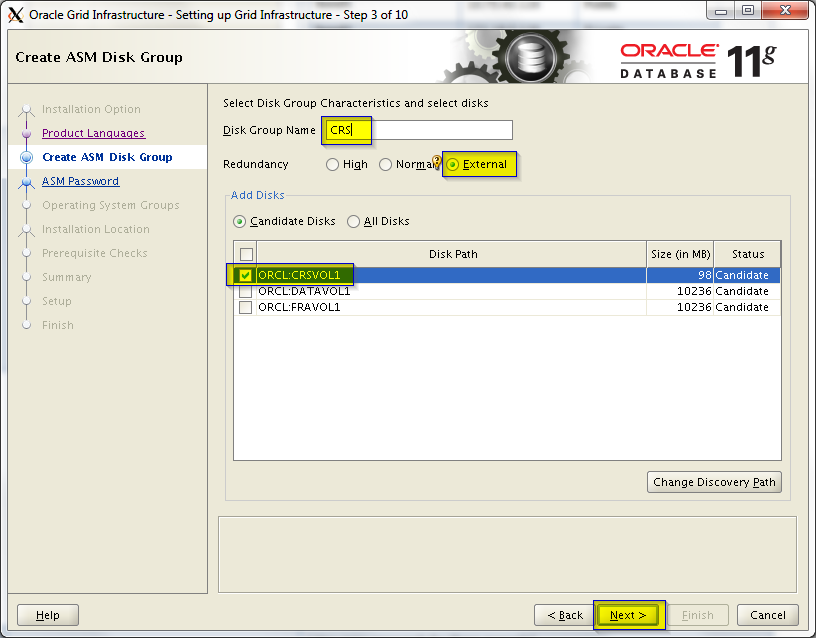Select Normal redundancy option

click(x=385, y=165)
